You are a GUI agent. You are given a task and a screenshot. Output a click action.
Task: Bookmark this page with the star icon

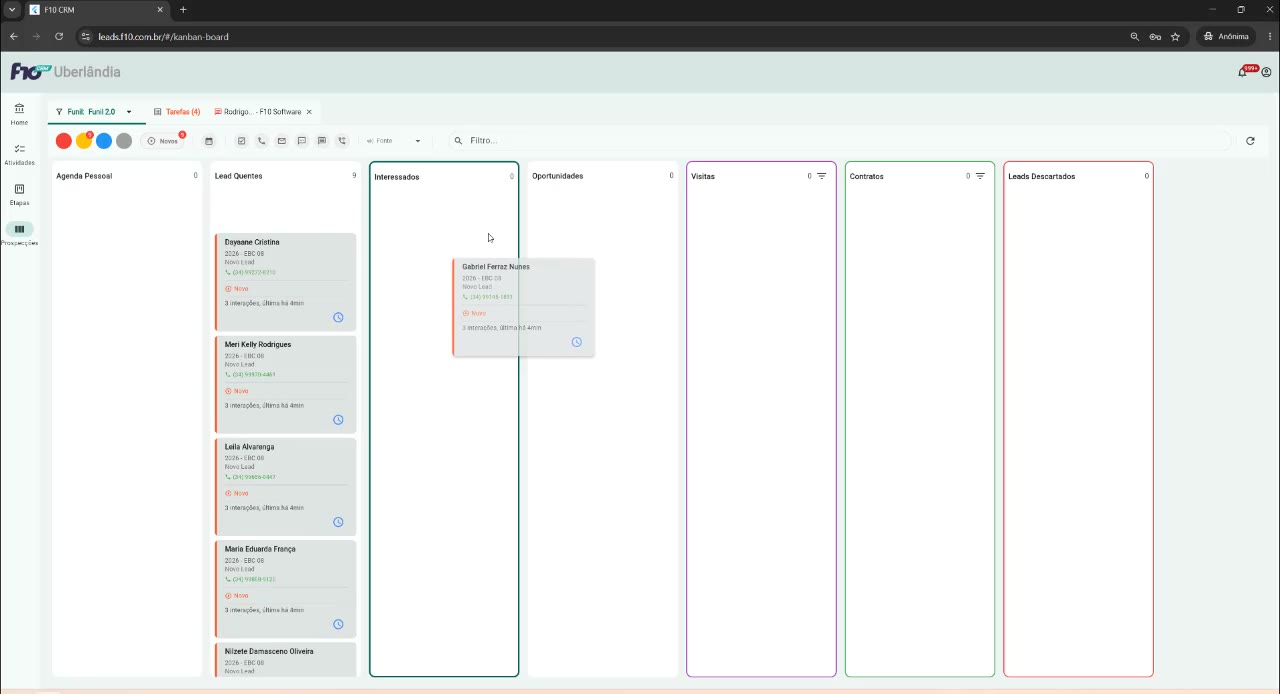coord(1175,37)
